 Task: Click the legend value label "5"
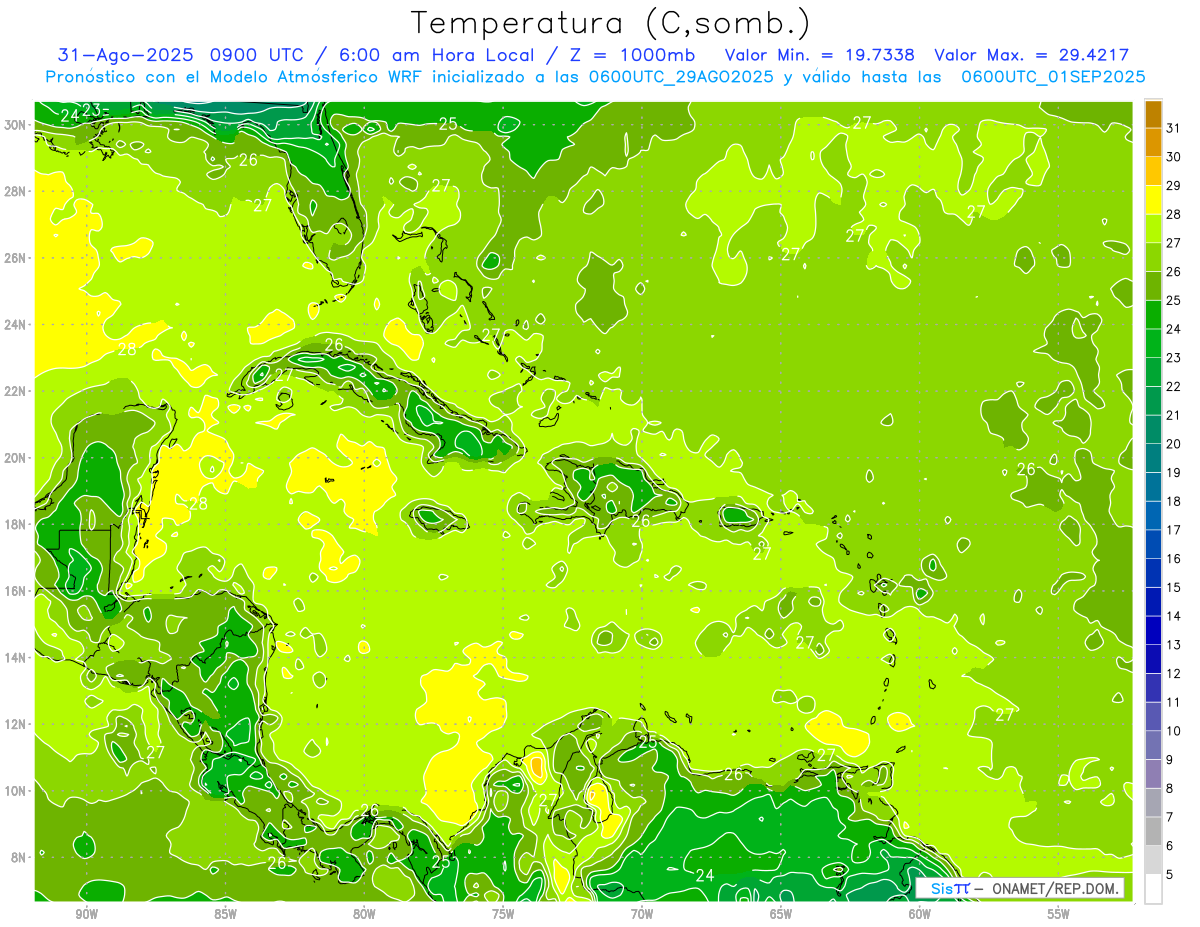tap(1170, 875)
